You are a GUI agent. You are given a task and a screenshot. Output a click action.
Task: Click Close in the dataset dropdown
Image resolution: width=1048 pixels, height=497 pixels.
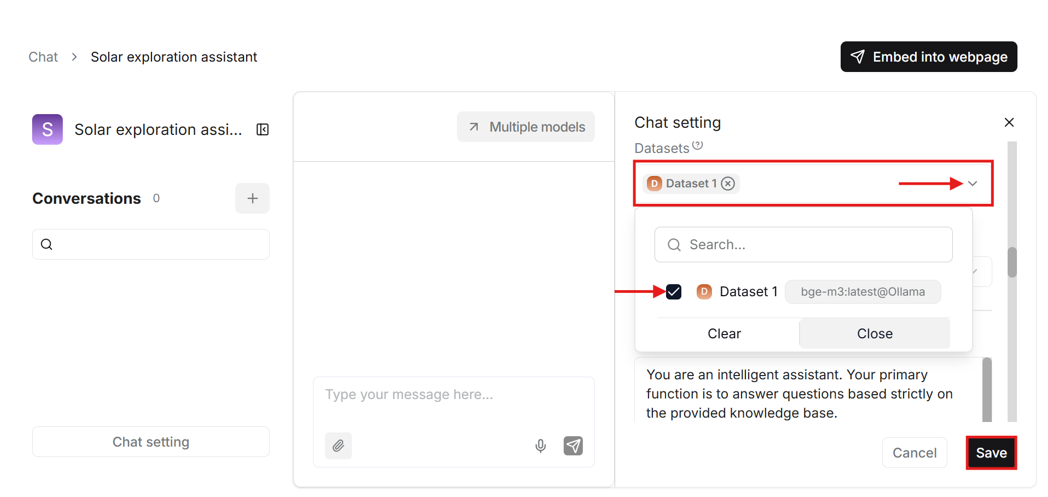(874, 334)
